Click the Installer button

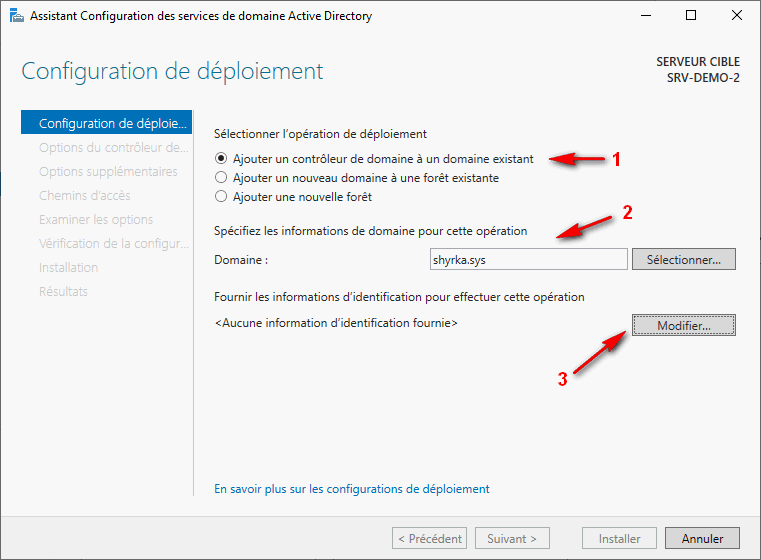619,538
